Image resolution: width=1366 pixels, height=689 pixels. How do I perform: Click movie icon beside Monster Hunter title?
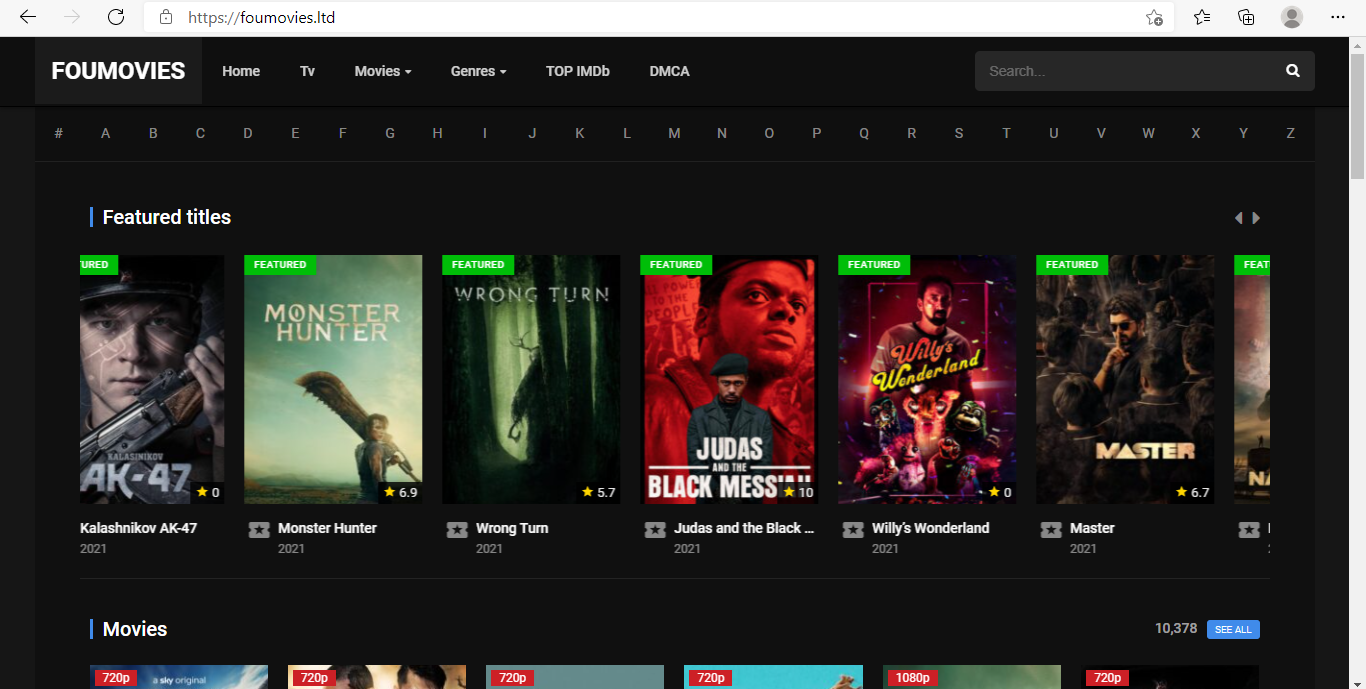[259, 529]
